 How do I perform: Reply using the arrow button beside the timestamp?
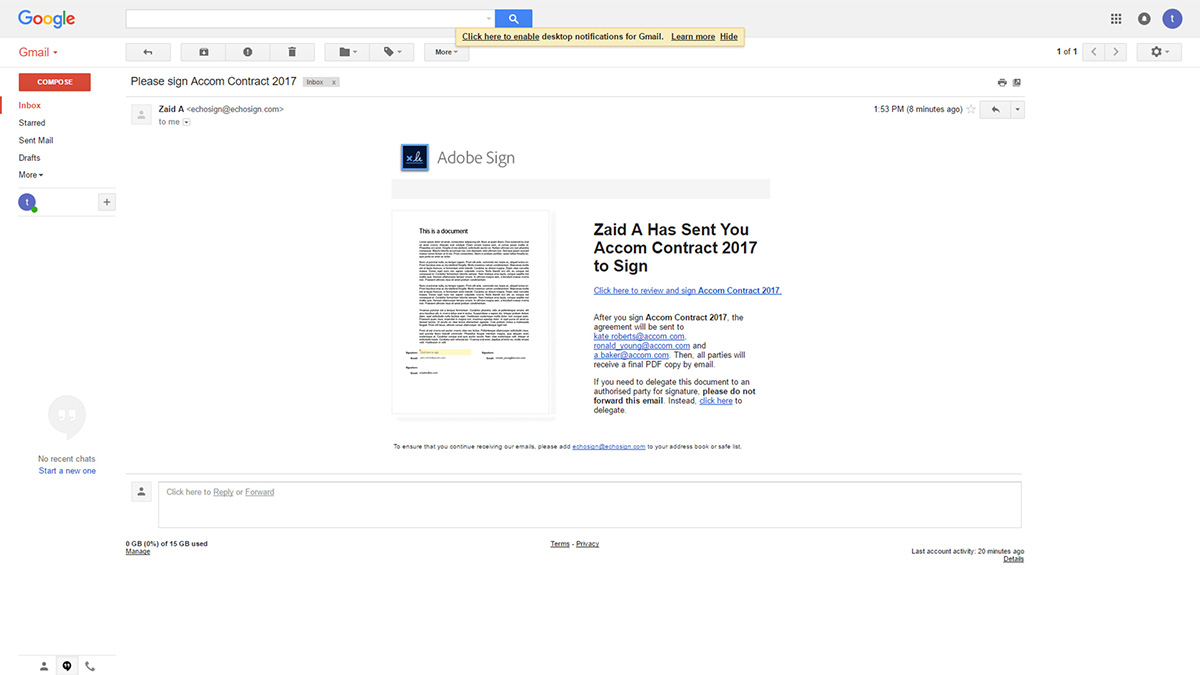pos(995,109)
